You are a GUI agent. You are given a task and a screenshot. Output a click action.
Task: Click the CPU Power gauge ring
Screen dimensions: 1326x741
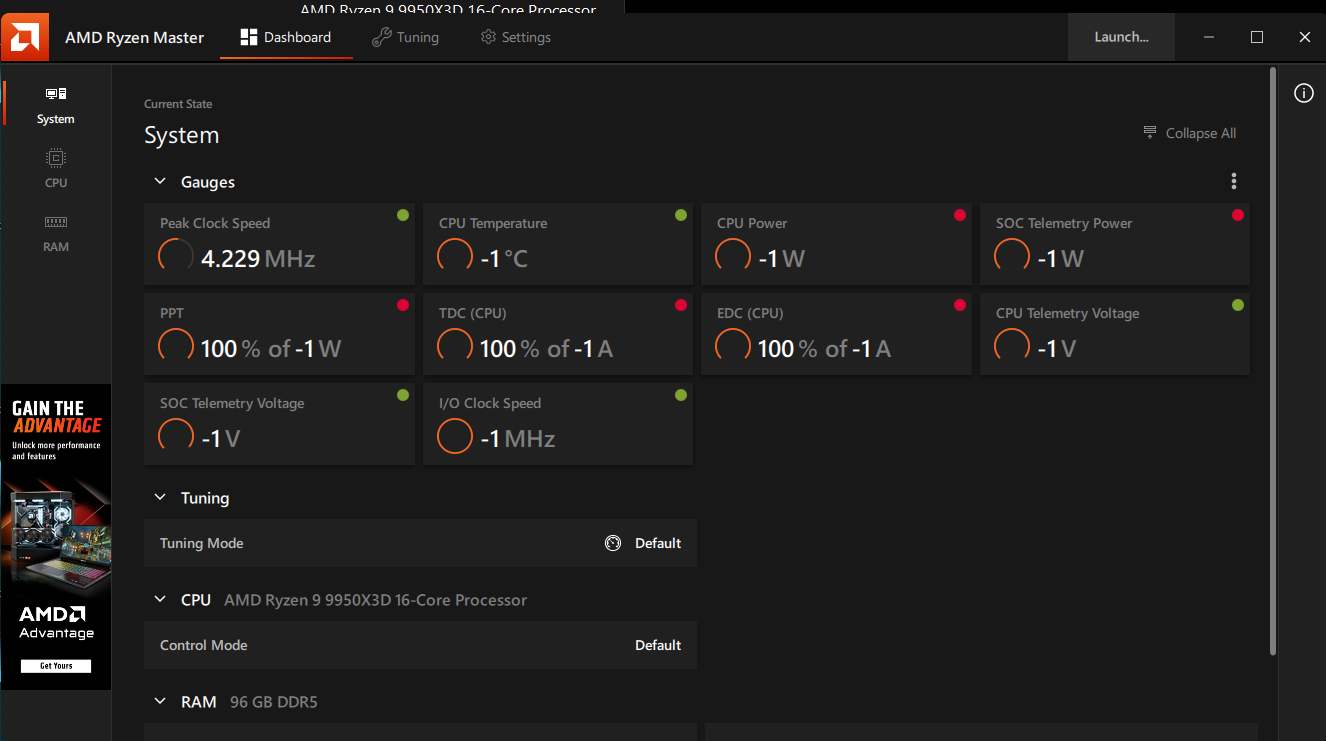point(733,257)
